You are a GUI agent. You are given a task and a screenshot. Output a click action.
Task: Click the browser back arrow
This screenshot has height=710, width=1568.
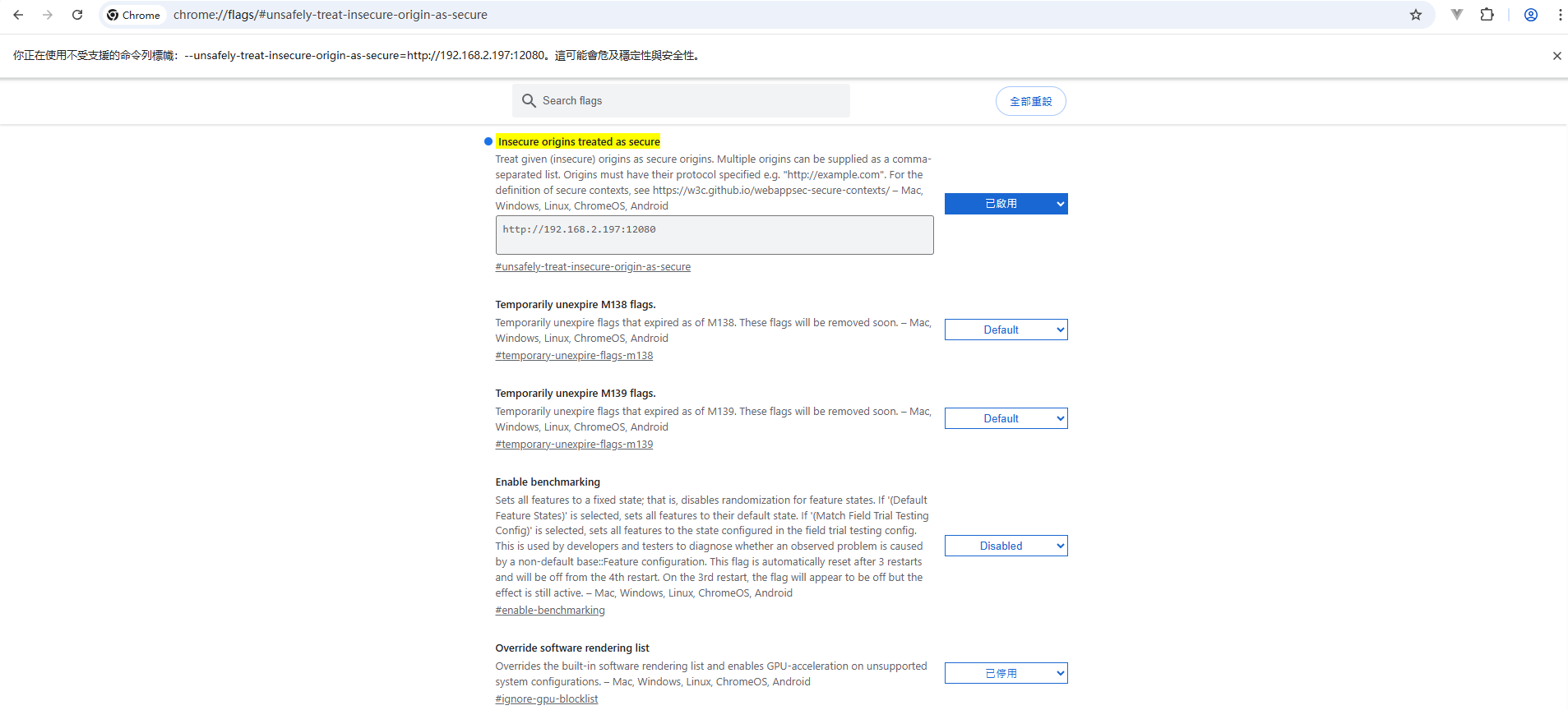click(x=18, y=15)
